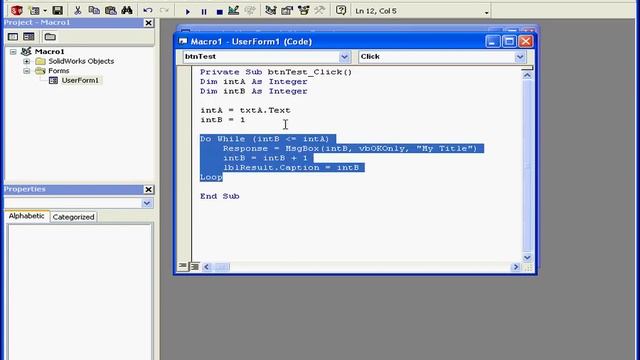Image resolution: width=640 pixels, height=360 pixels.
Task: Click the 'Loop' keyword line
Action: pyautogui.click(x=211, y=177)
